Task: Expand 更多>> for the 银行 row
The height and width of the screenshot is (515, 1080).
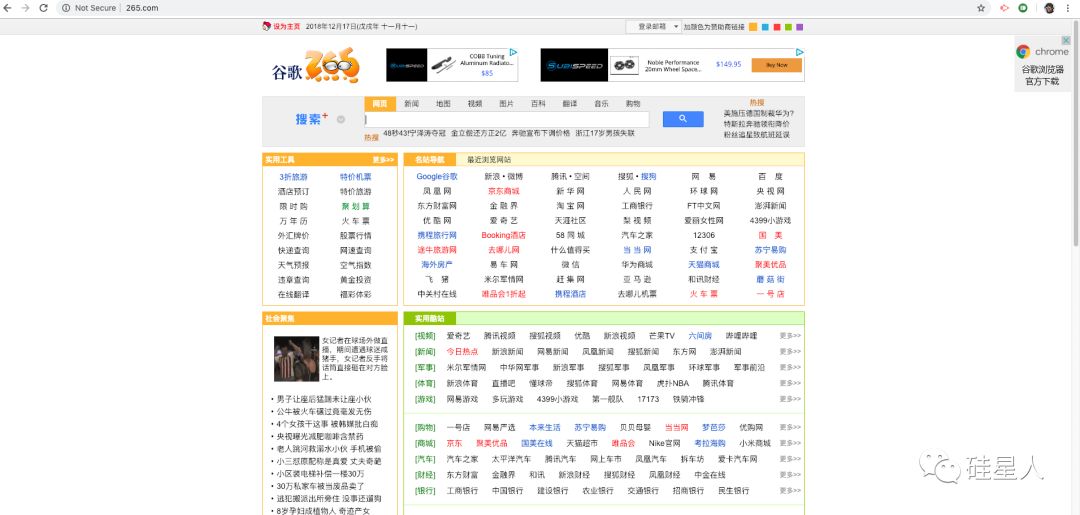Action: coord(790,491)
